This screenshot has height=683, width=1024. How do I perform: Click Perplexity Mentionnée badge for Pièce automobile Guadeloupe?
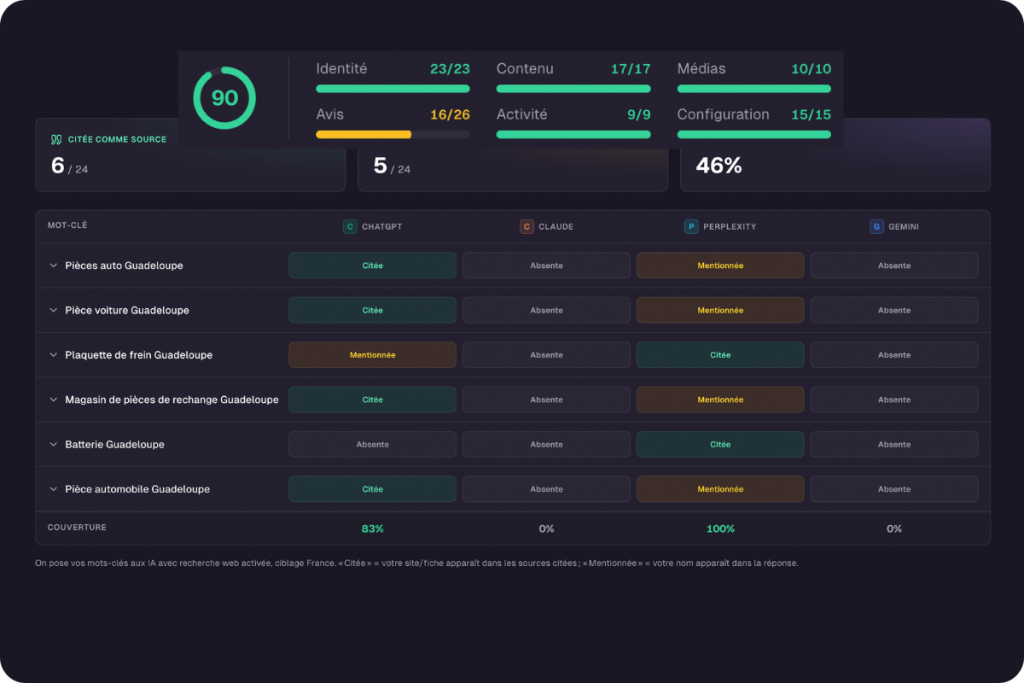[720, 489]
